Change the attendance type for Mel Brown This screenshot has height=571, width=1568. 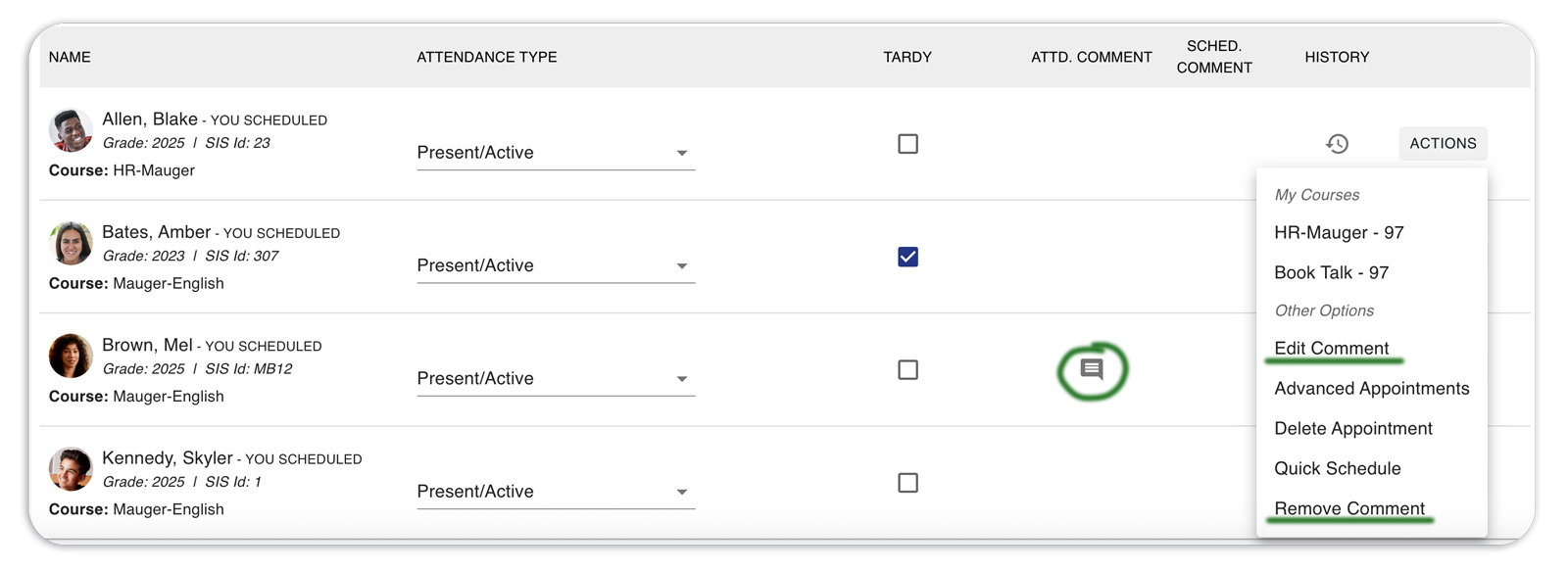tap(556, 378)
